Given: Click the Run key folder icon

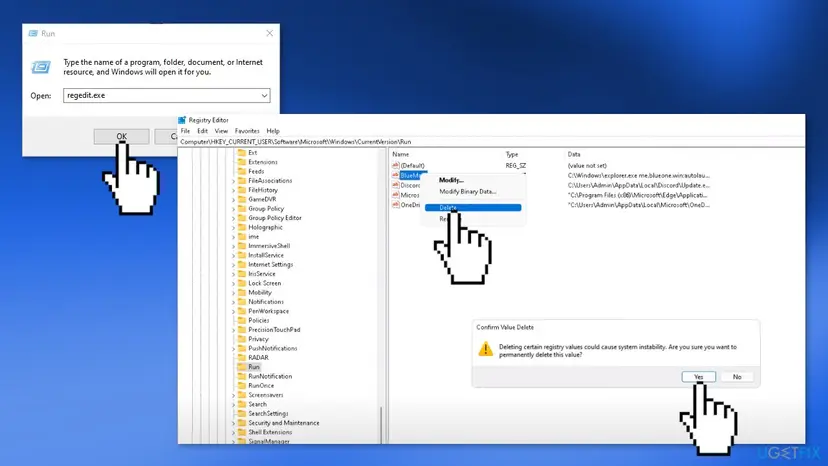Looking at the screenshot, I should (242, 367).
